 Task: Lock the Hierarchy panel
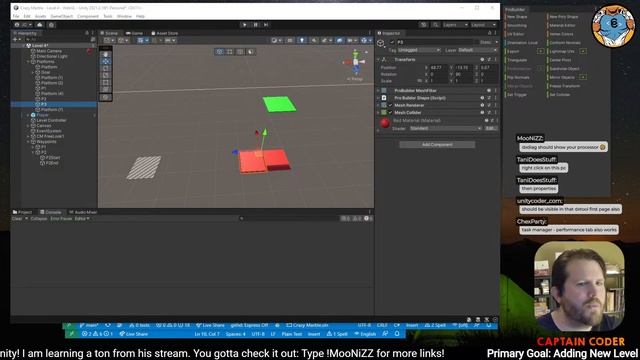pyautogui.click(x=87, y=33)
